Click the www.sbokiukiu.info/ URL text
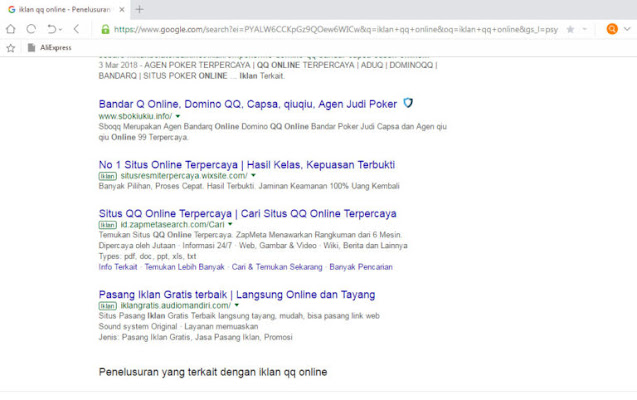637x400 pixels. 135,116
